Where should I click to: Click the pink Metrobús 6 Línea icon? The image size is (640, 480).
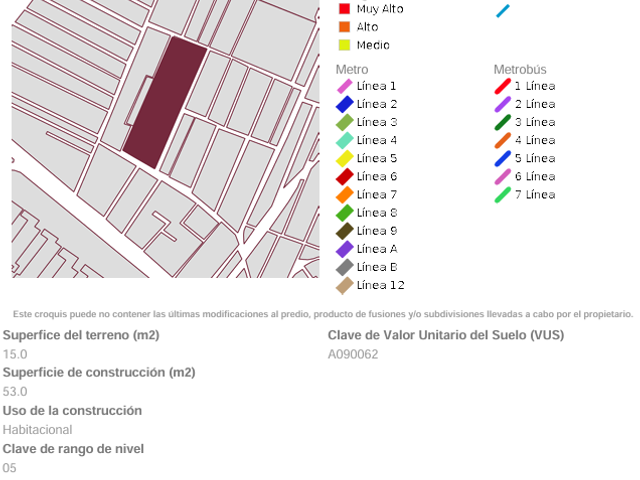tap(503, 177)
